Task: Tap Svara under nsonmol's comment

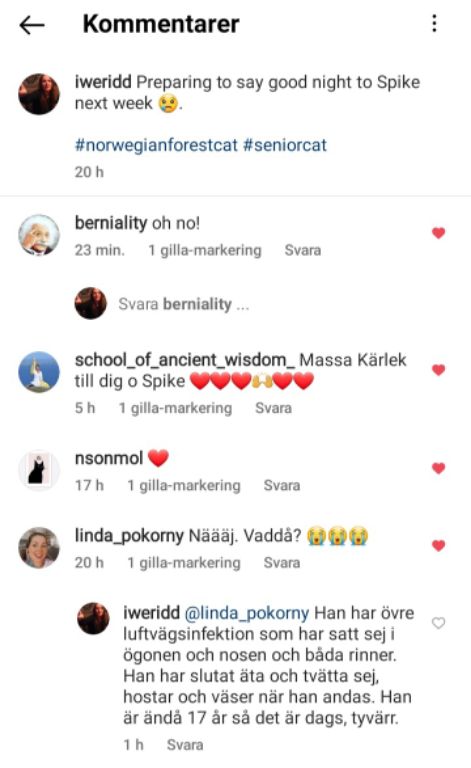Action: [x=282, y=485]
